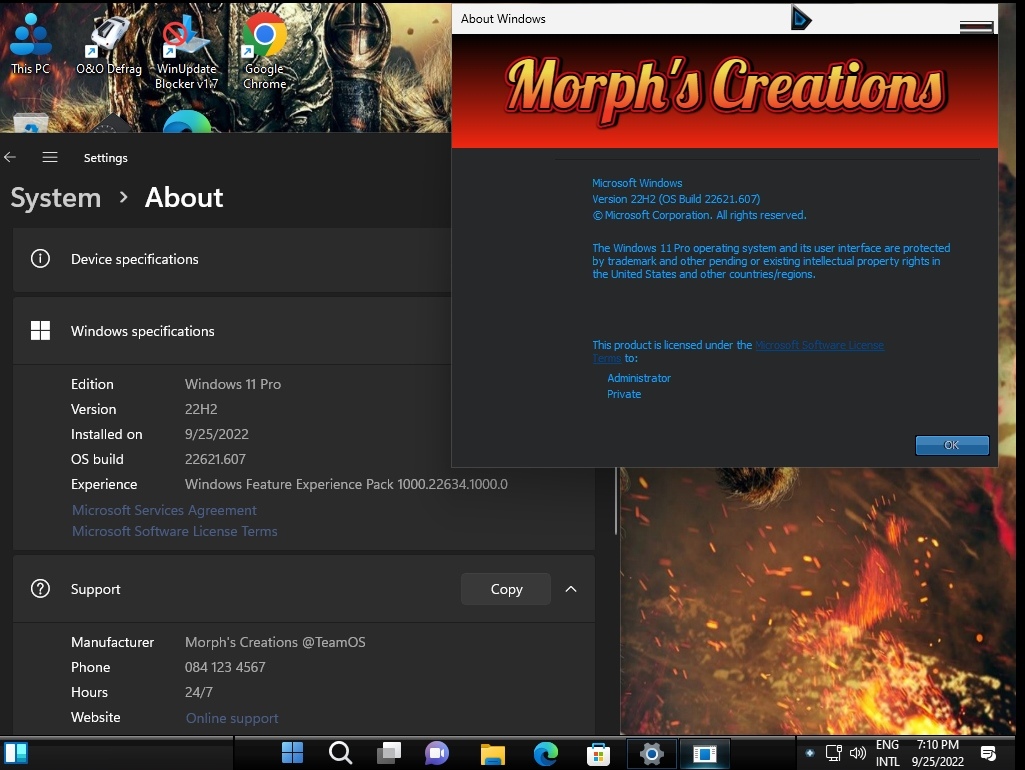
Task: Open Microsoft Software License Terms link in Settings
Action: coord(175,531)
